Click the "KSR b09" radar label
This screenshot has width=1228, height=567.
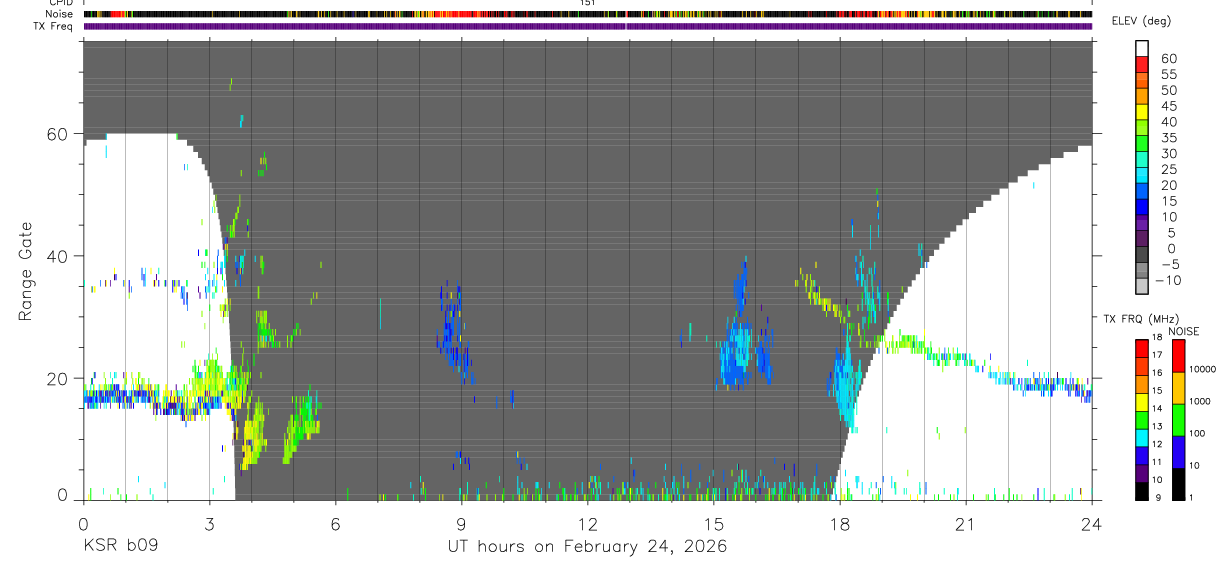pyautogui.click(x=119, y=547)
